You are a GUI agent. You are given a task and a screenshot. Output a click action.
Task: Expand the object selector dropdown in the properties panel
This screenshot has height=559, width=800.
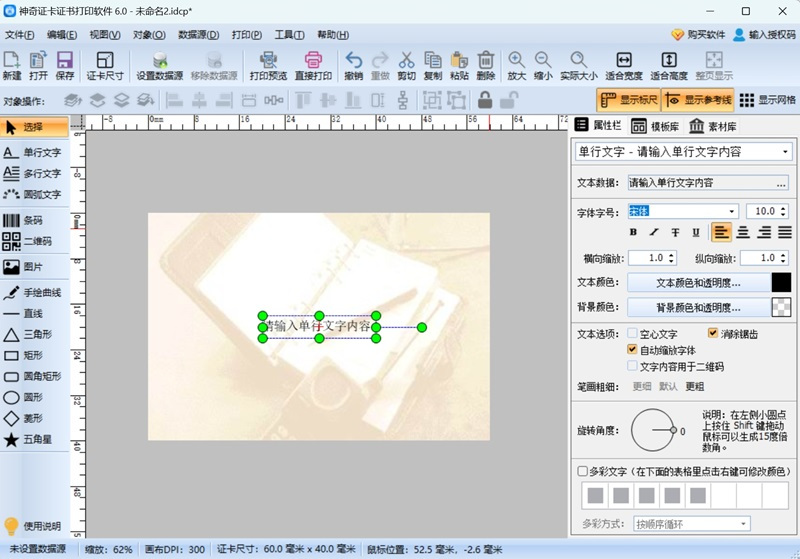tap(785, 152)
